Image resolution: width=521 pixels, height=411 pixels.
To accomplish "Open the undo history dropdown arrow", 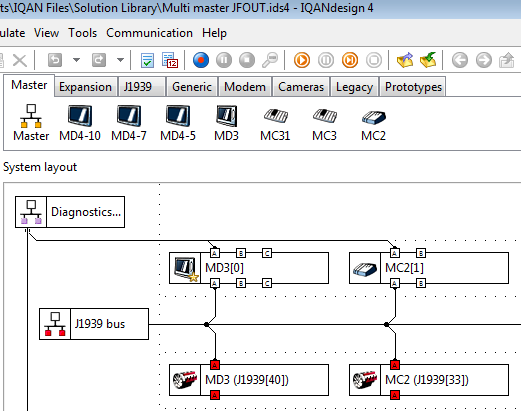I will coord(76,60).
